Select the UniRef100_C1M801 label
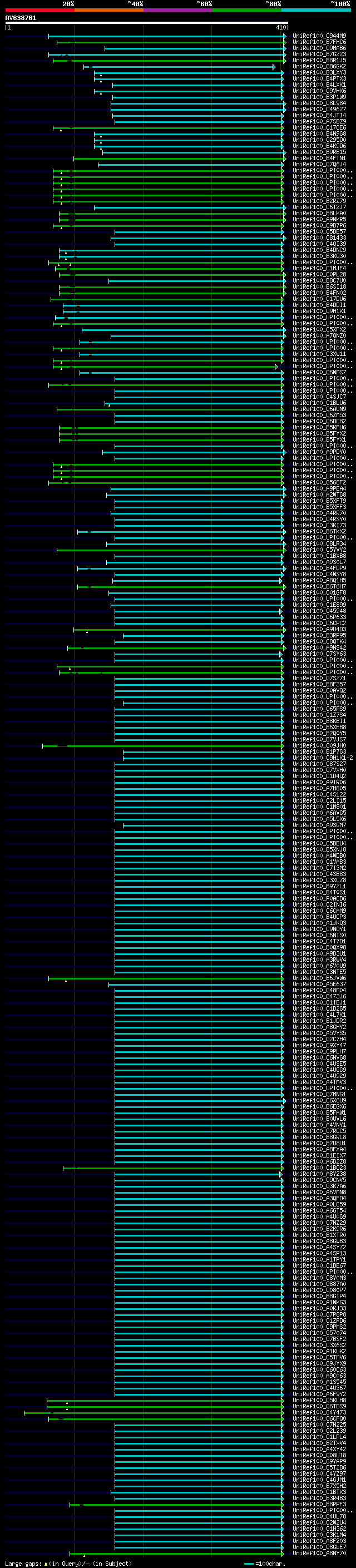Screen dimensions: 356x1568 click(319, 807)
